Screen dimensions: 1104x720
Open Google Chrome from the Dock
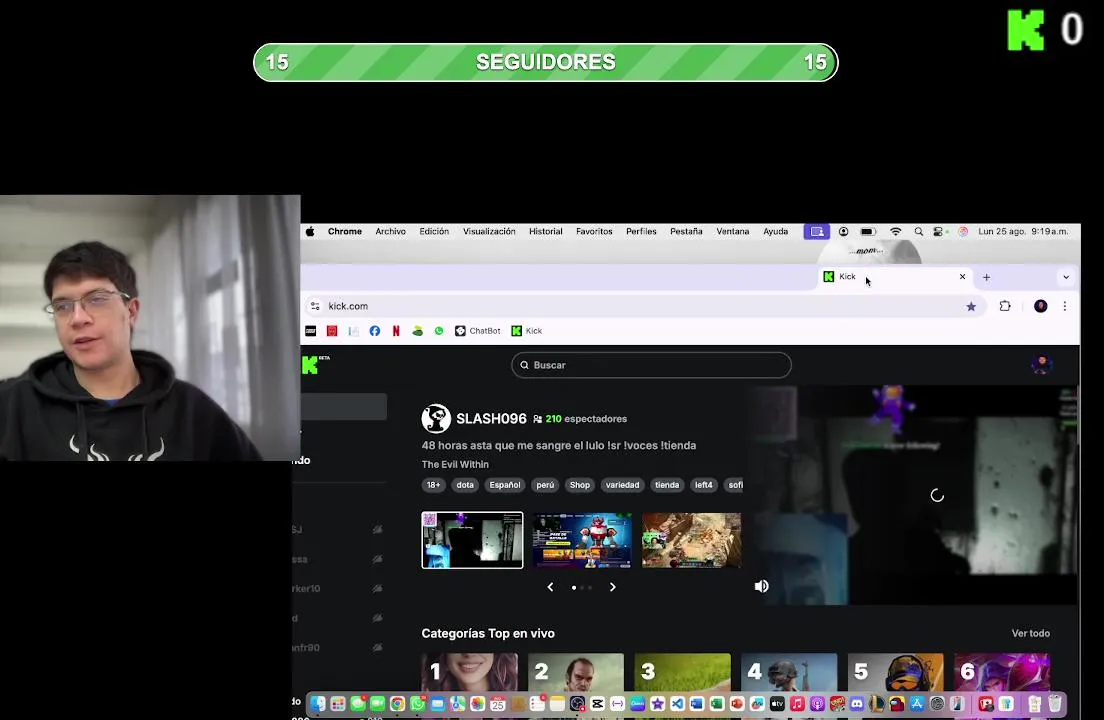click(398, 704)
